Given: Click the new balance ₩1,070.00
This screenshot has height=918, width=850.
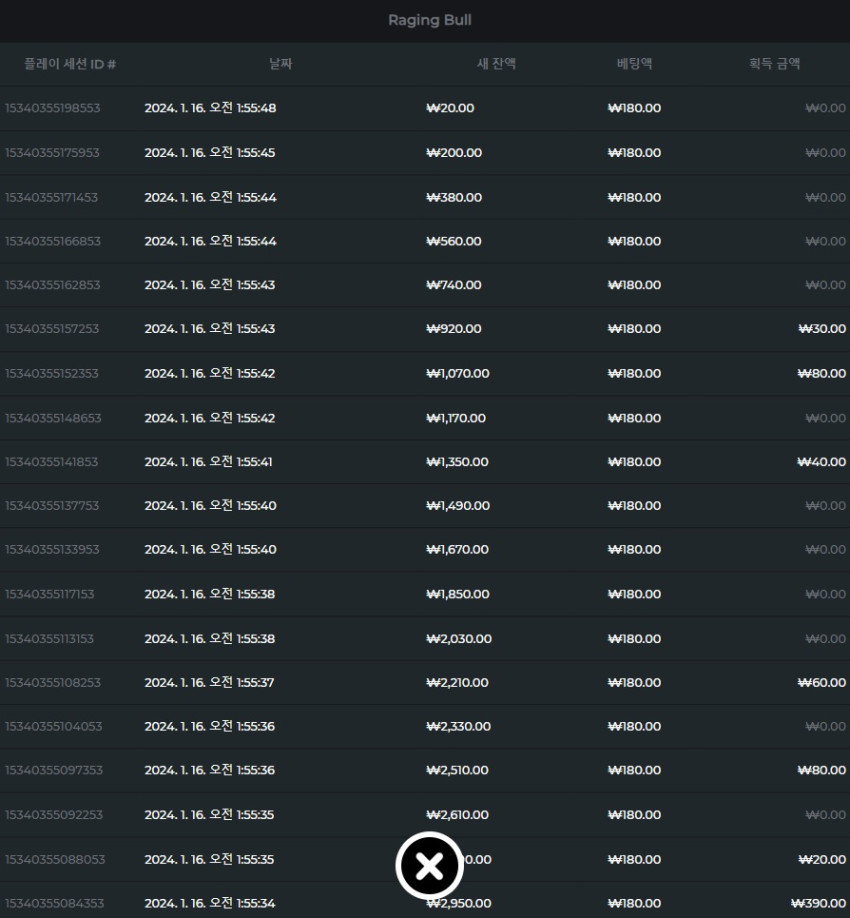Looking at the screenshot, I should (458, 374).
